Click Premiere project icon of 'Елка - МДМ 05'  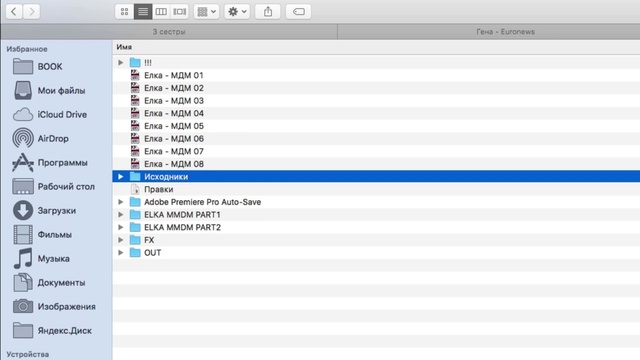click(135, 126)
